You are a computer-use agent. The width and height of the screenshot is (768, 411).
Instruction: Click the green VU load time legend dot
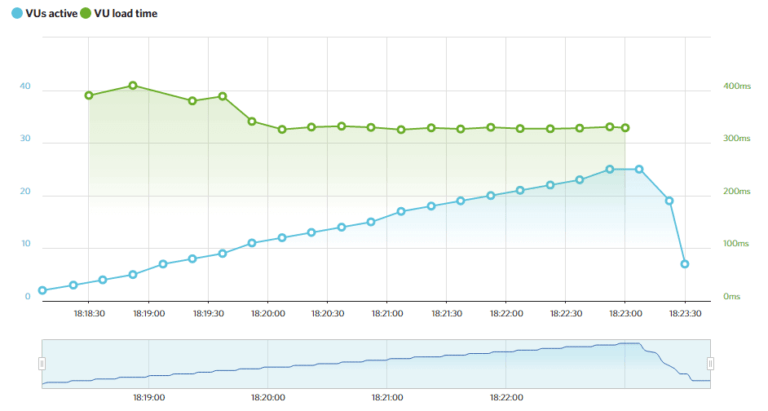[x=85, y=14]
